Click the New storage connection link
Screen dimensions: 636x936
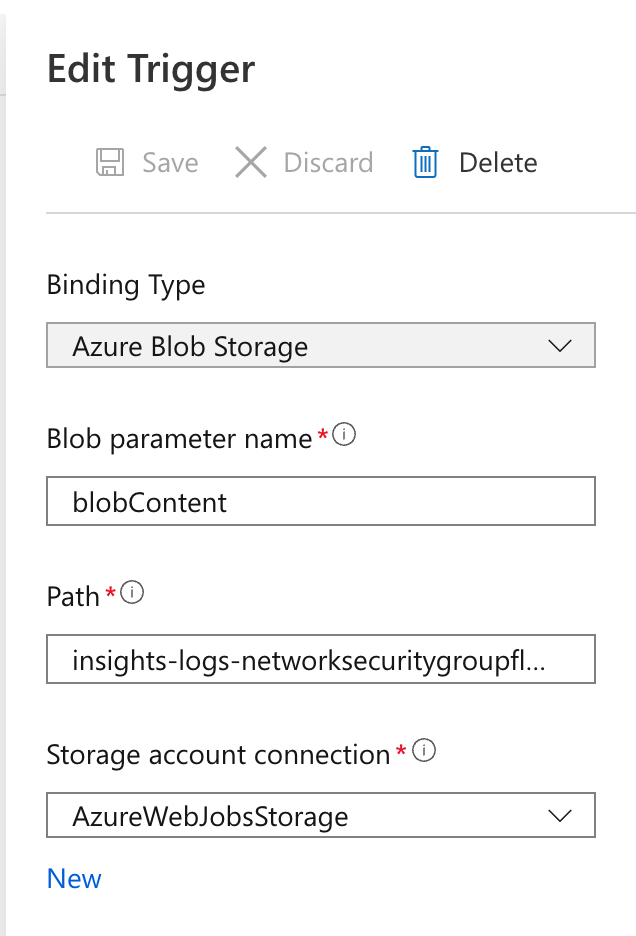(74, 879)
